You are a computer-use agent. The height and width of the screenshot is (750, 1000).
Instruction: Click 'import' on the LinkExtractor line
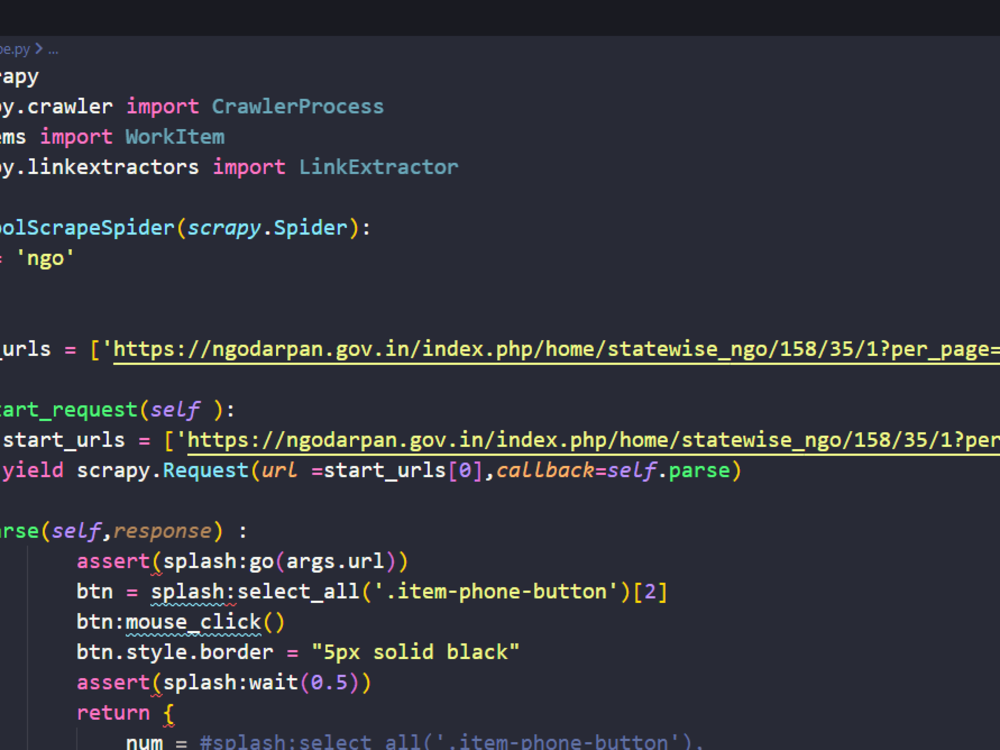click(x=249, y=167)
